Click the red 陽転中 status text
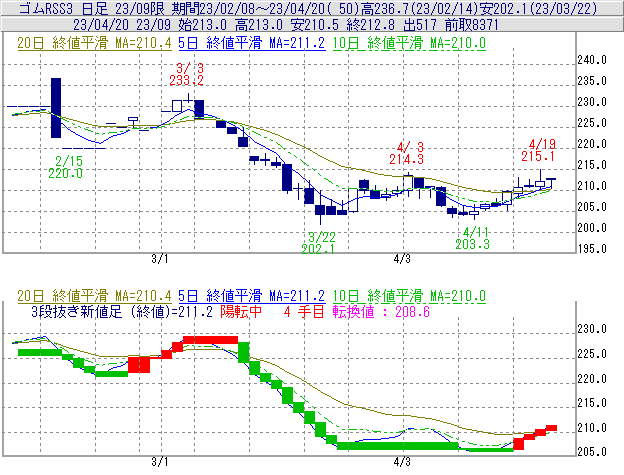 [x=241, y=311]
